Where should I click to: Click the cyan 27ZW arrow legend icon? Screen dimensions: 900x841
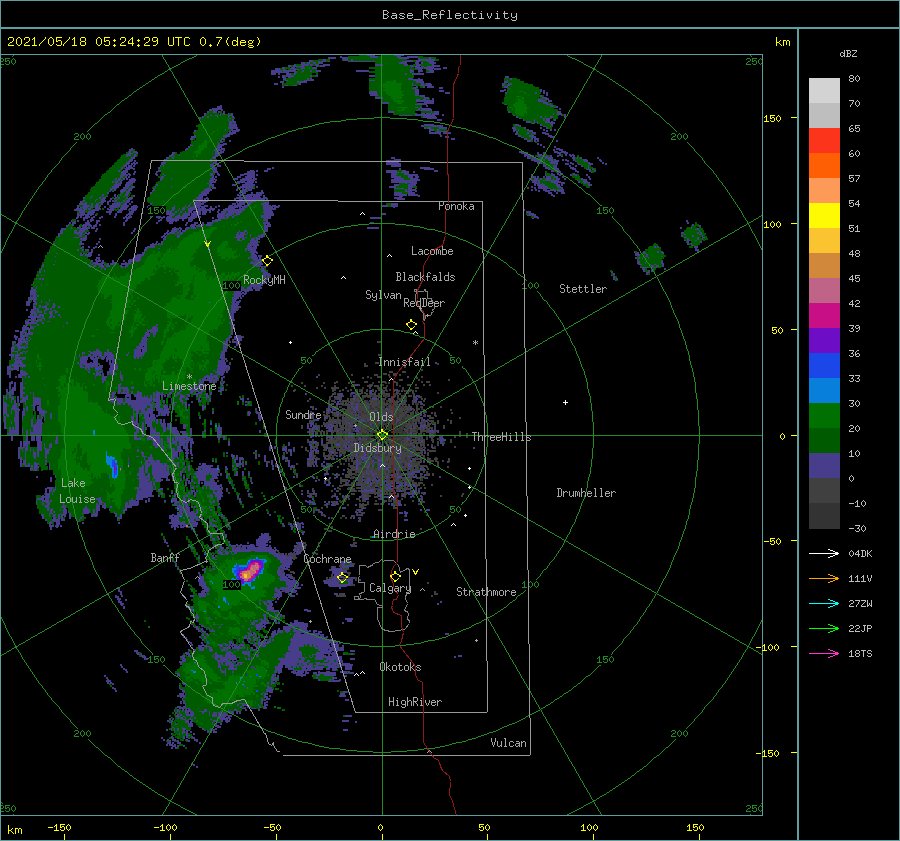tap(824, 603)
